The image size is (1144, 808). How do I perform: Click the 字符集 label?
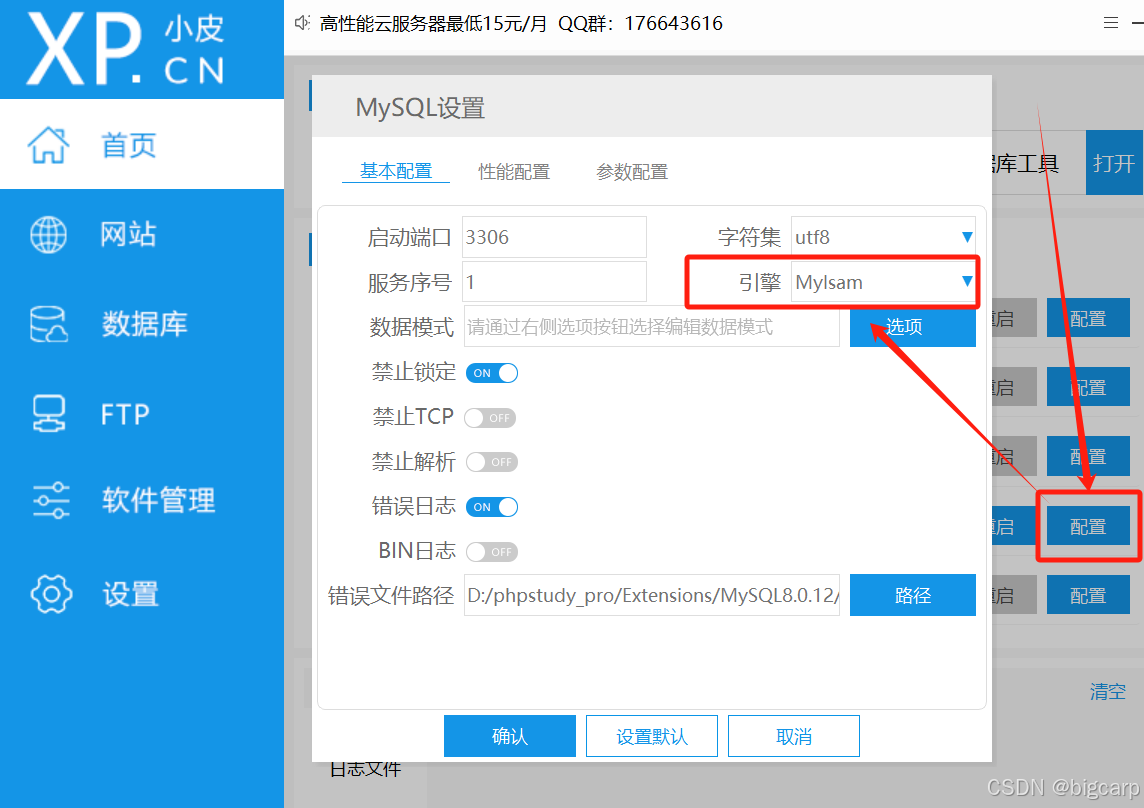749,237
